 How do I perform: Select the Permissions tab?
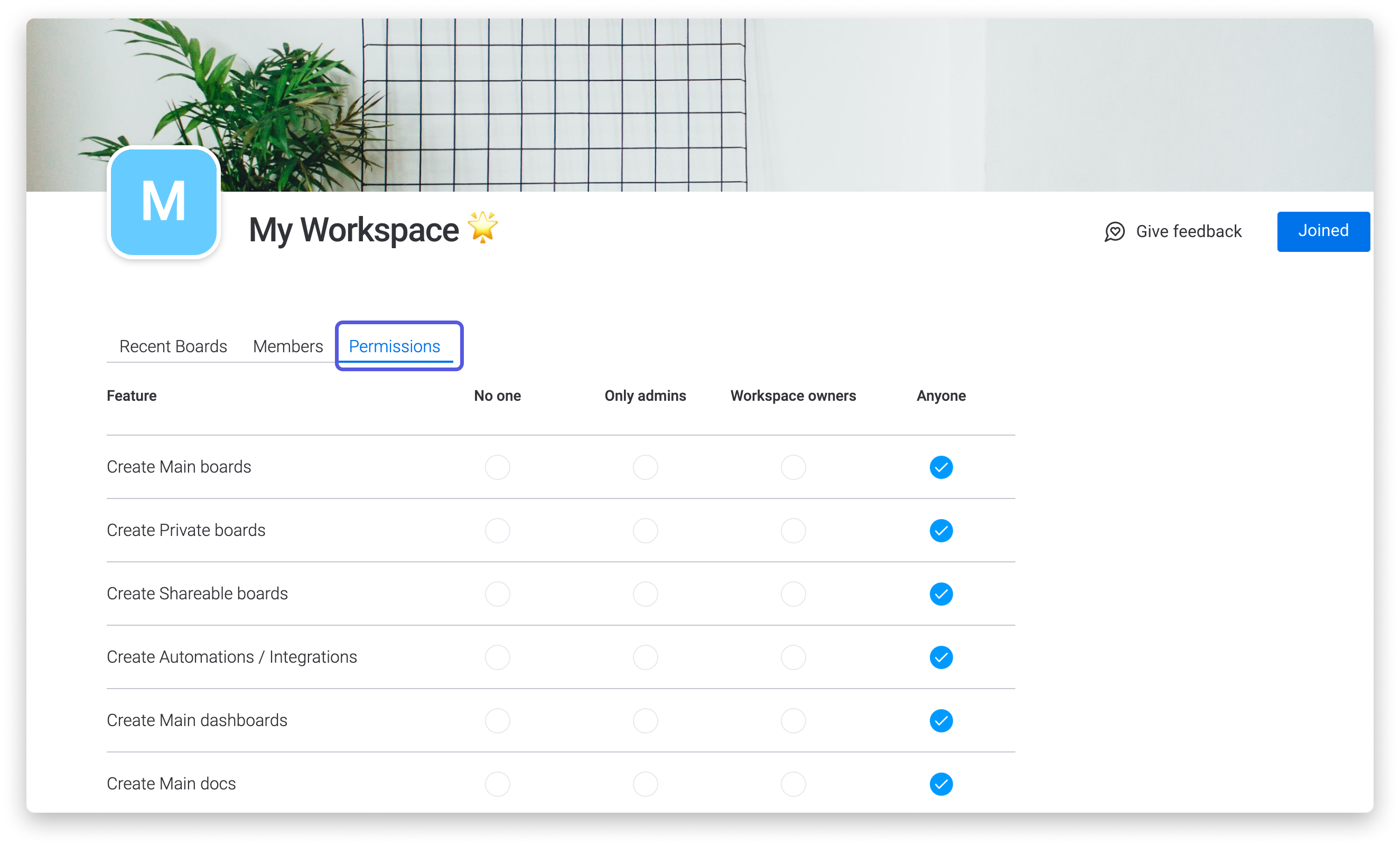click(394, 346)
